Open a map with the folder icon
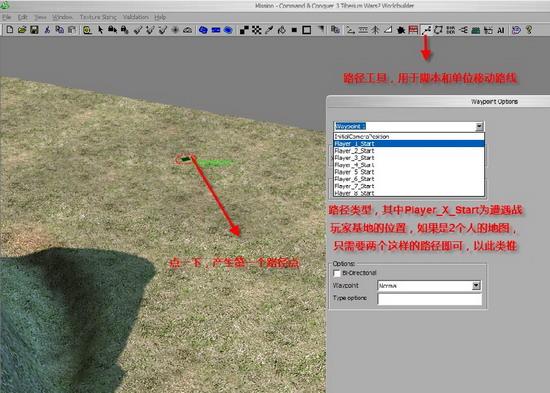The width and height of the screenshot is (550, 393). 22,30
